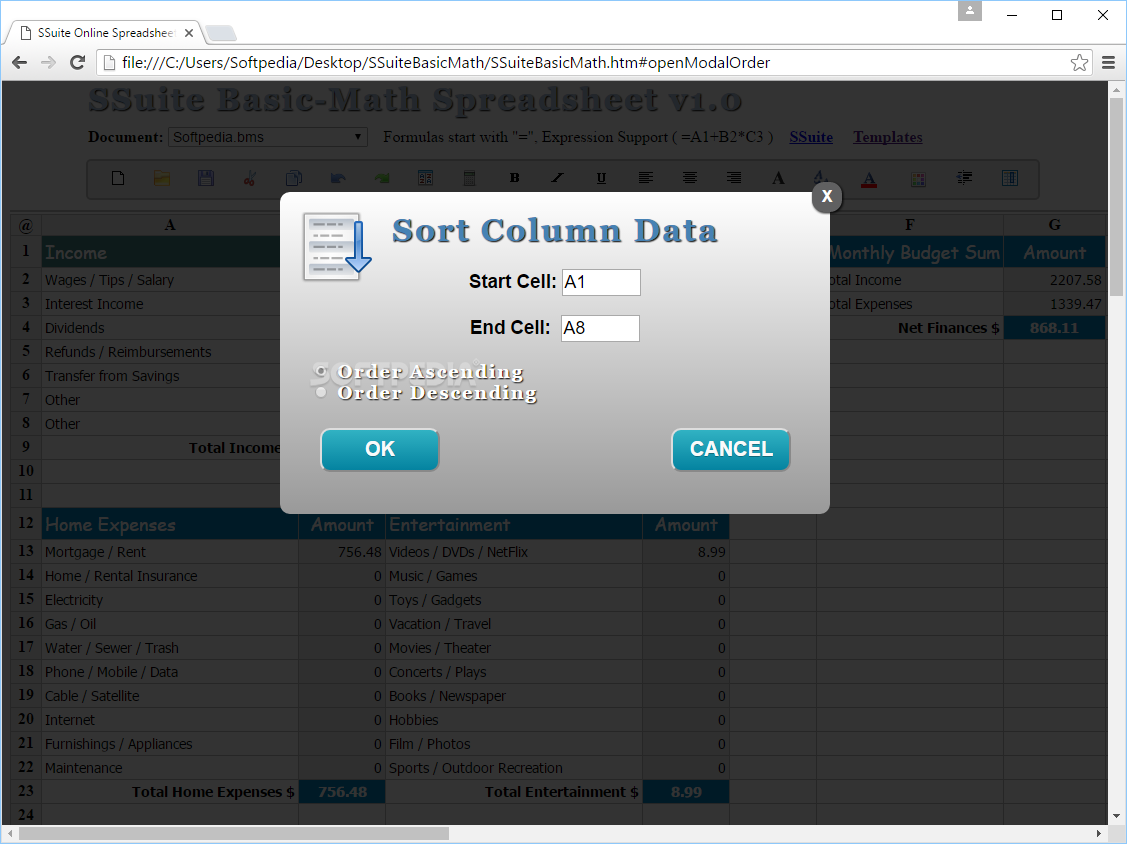Image resolution: width=1127 pixels, height=844 pixels.
Task: Click the Align Right icon
Action: pos(734,178)
